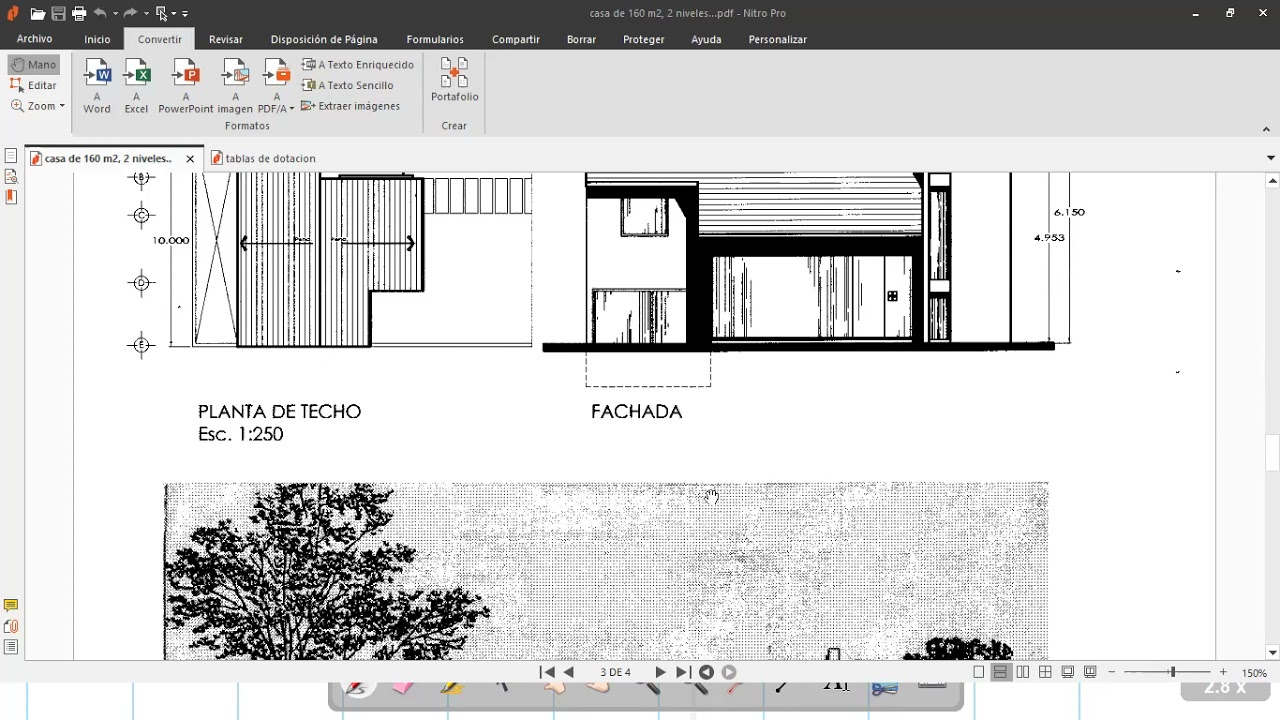This screenshot has height=720, width=1280.
Task: Convert PDF to imagen format
Action: (235, 86)
